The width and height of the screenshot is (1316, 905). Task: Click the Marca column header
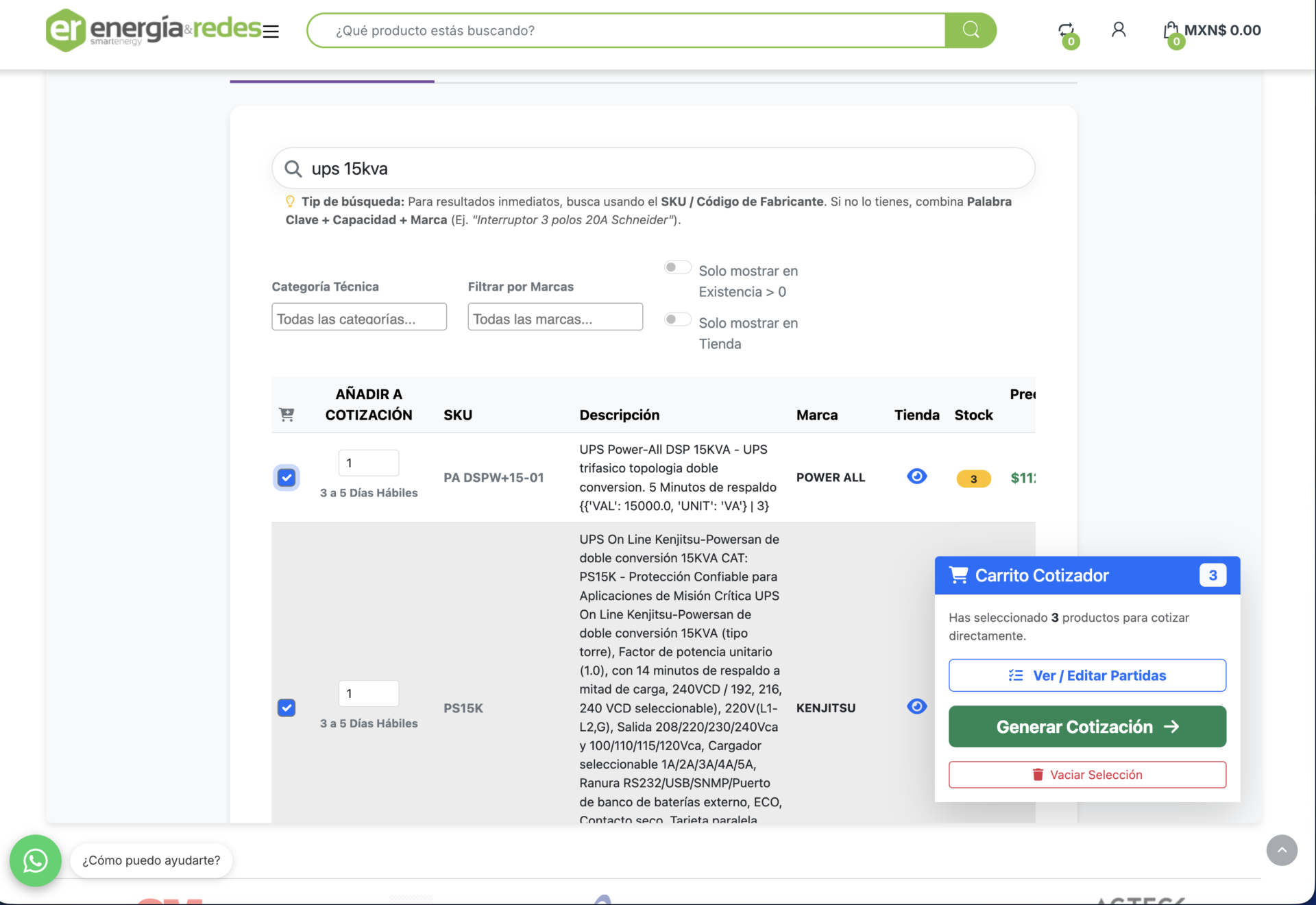click(817, 415)
